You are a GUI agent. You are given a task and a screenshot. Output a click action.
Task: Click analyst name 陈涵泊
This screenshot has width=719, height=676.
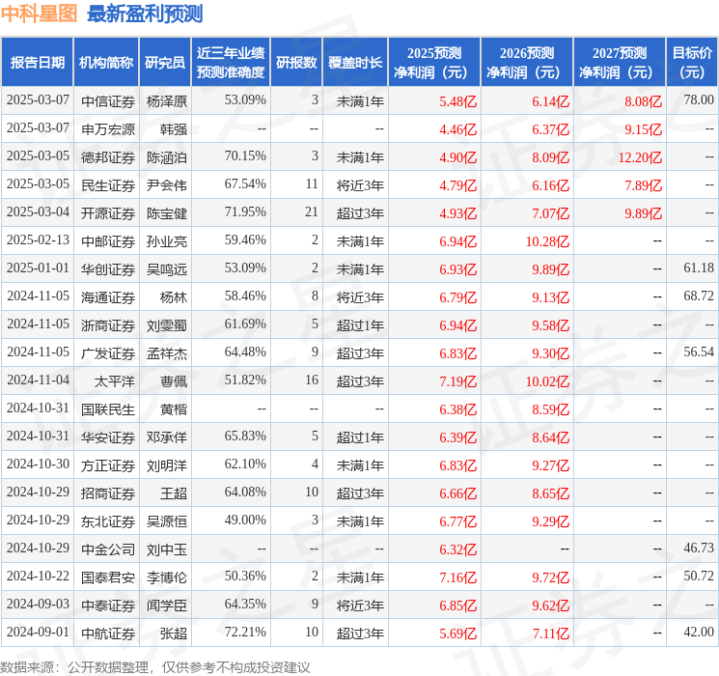click(x=166, y=157)
